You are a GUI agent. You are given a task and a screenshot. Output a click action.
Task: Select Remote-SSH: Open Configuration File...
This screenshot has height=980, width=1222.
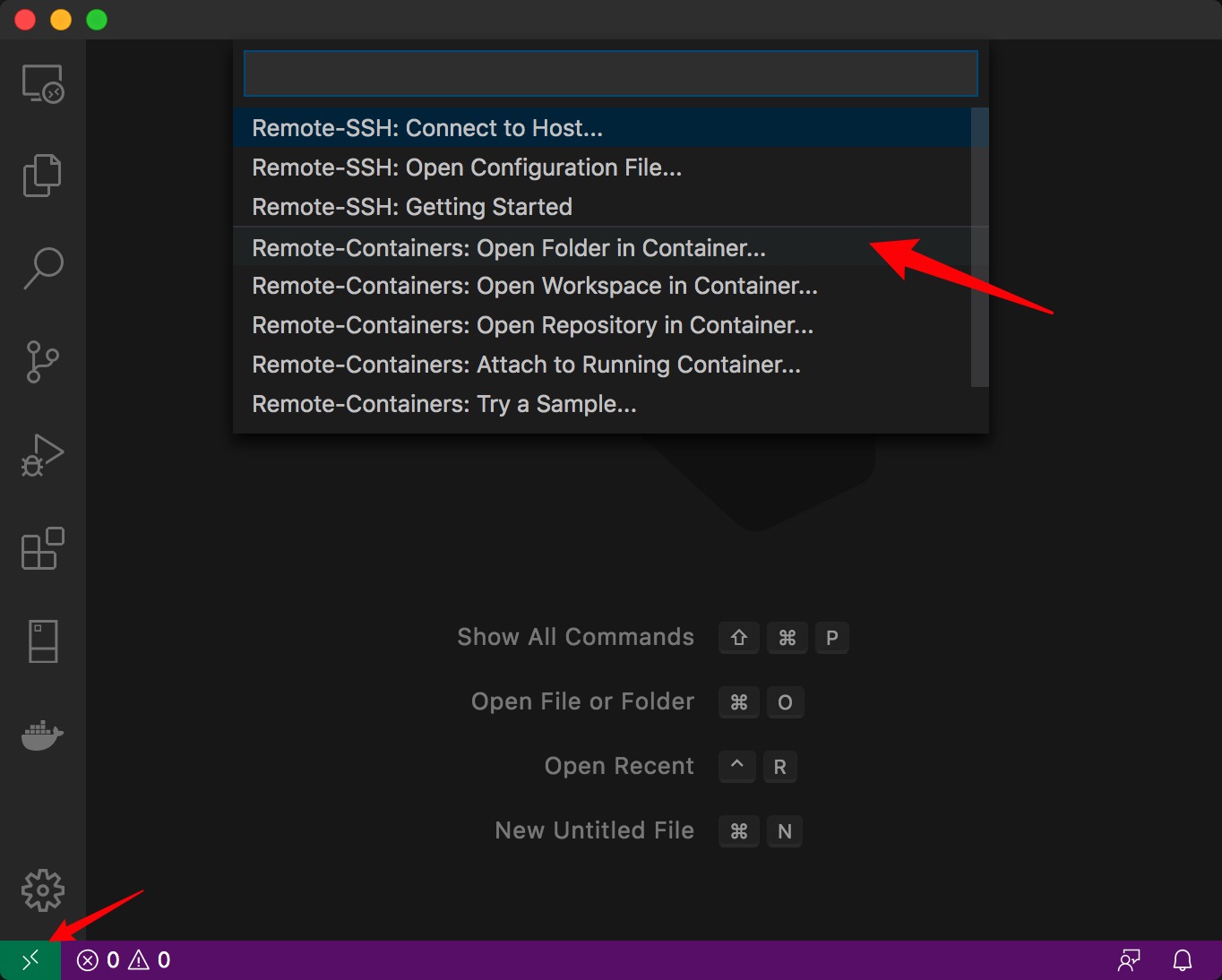coord(602,167)
